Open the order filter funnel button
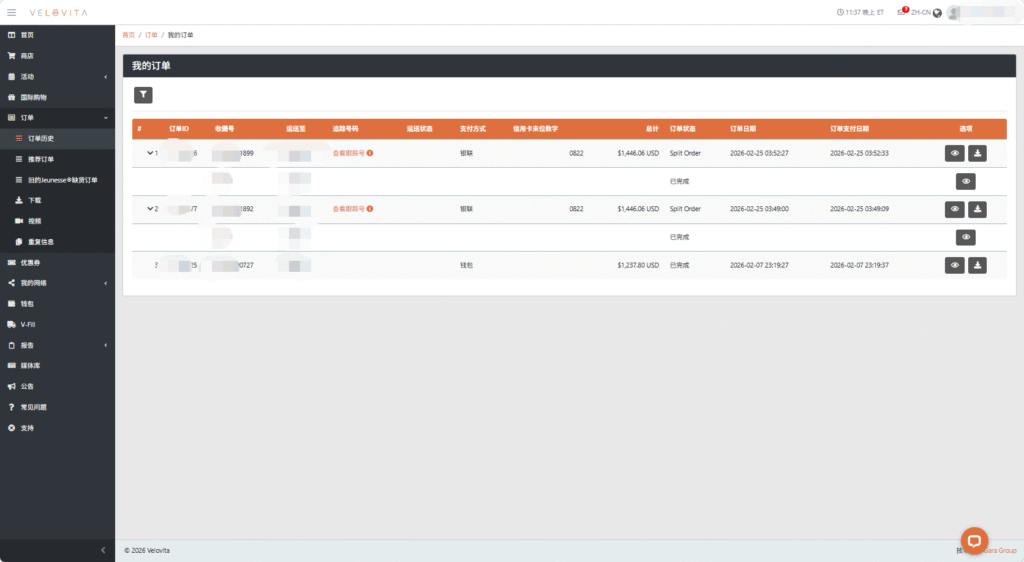Image resolution: width=1024 pixels, height=562 pixels. point(143,95)
